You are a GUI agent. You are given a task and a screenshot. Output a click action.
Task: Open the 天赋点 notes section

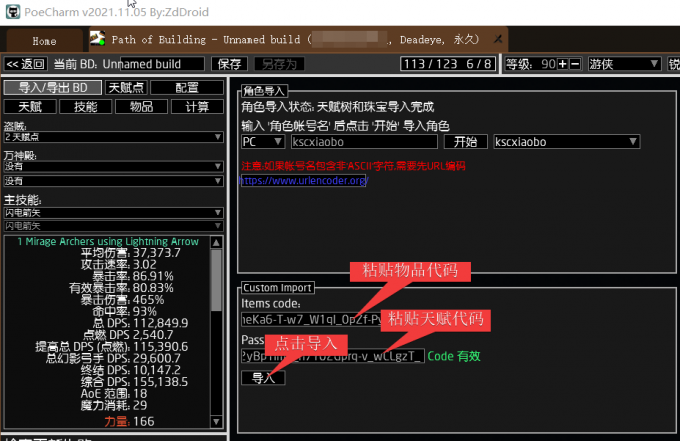coord(126,88)
